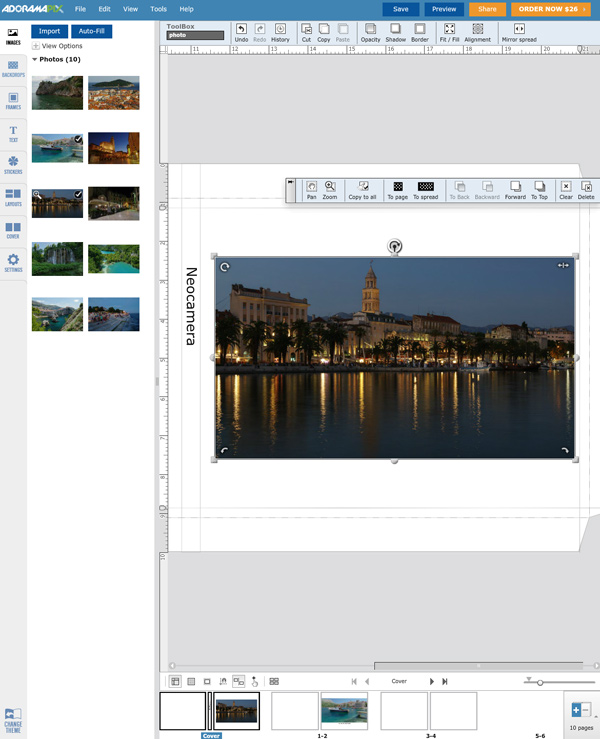Expand the View Options section
The height and width of the screenshot is (739, 600).
pos(57,46)
